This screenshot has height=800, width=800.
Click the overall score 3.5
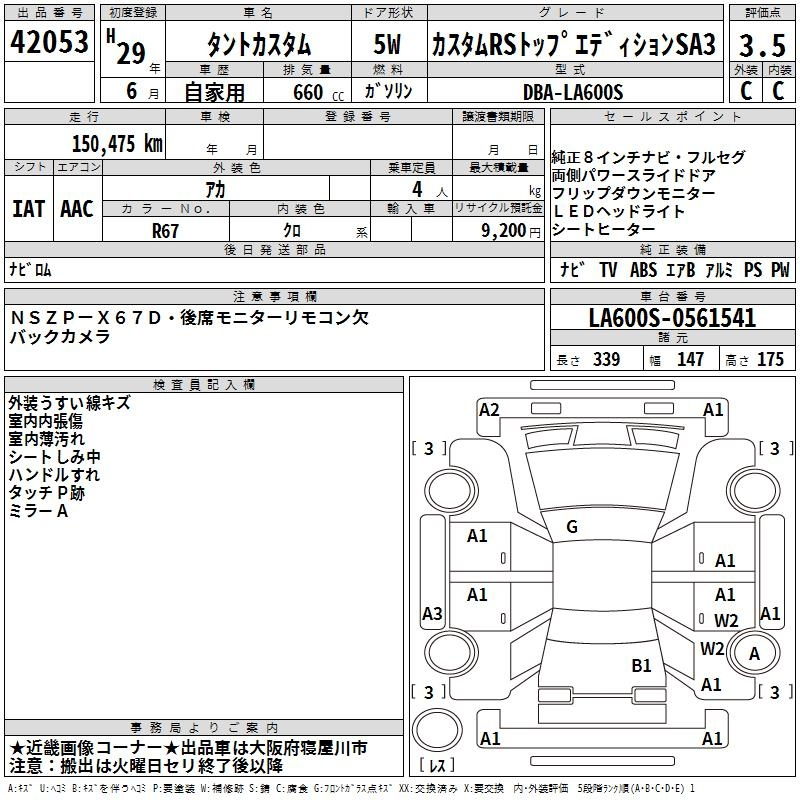pyautogui.click(x=762, y=45)
